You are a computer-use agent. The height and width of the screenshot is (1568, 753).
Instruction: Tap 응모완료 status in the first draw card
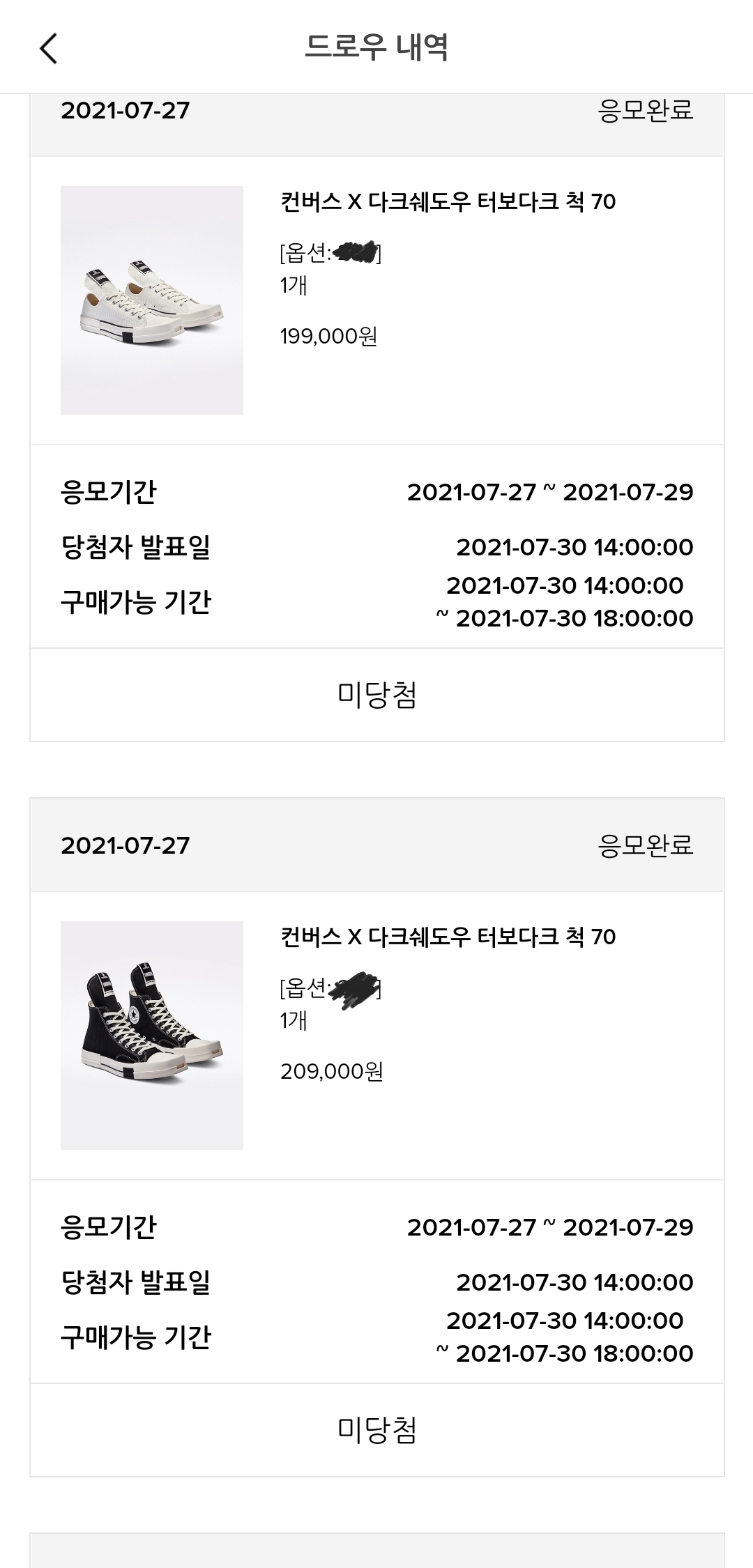[645, 110]
